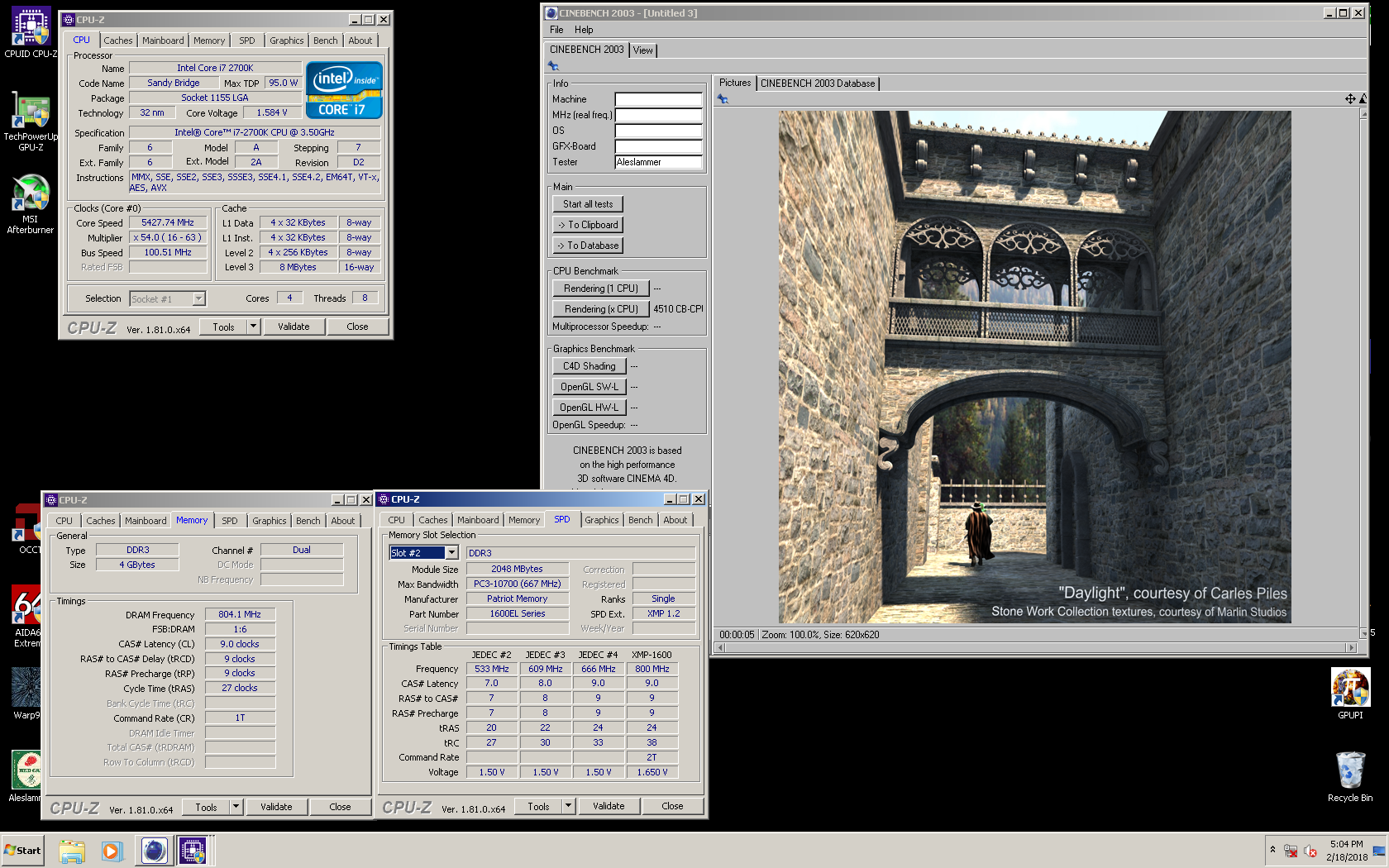Click the Windows Media Player taskbar icon
The image size is (1389, 868).
pyautogui.click(x=112, y=851)
